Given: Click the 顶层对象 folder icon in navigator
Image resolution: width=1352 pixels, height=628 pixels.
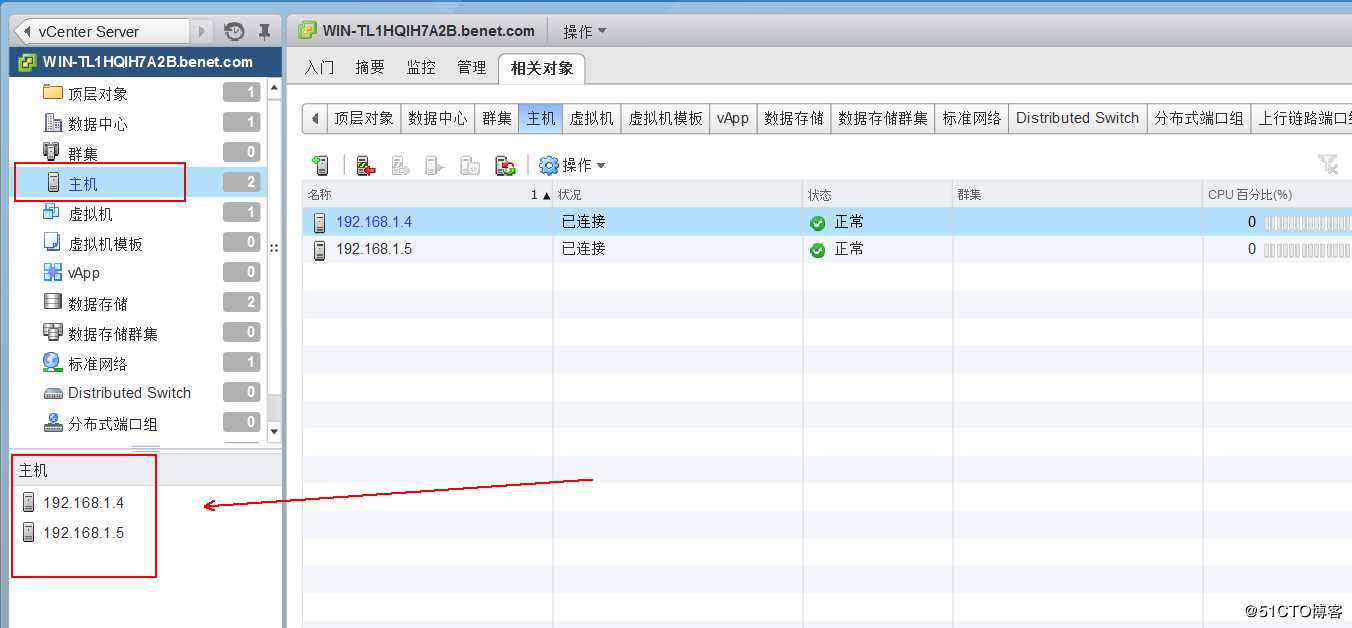Looking at the screenshot, I should tap(53, 92).
